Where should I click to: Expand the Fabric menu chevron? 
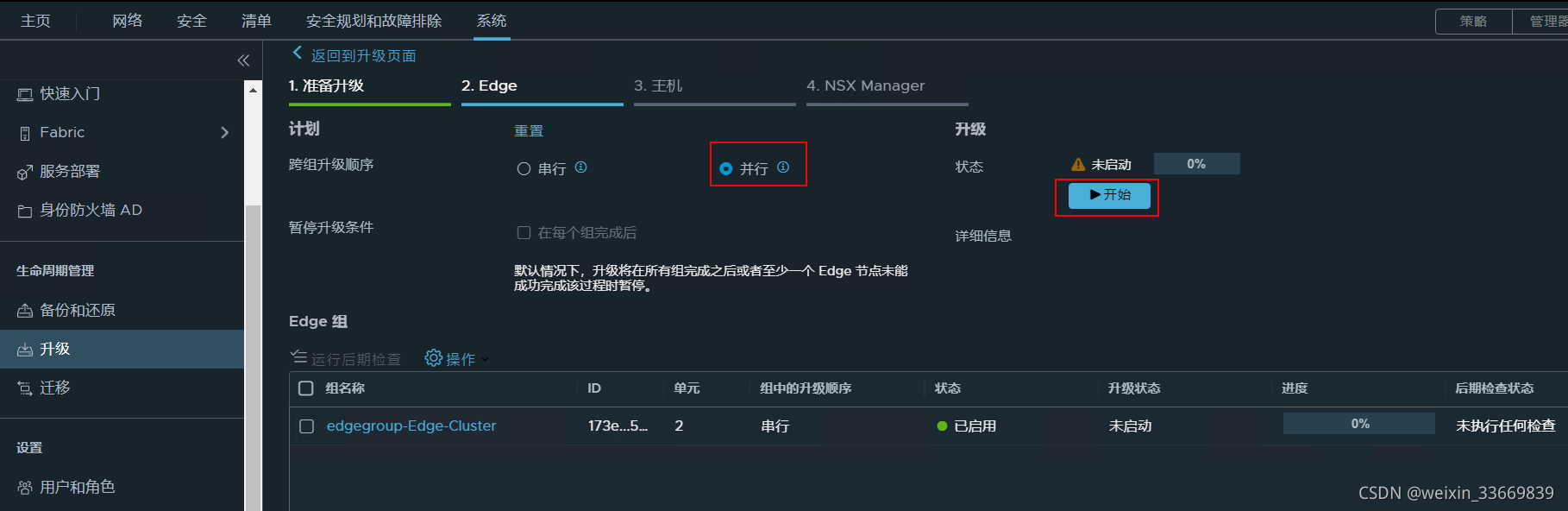225,133
